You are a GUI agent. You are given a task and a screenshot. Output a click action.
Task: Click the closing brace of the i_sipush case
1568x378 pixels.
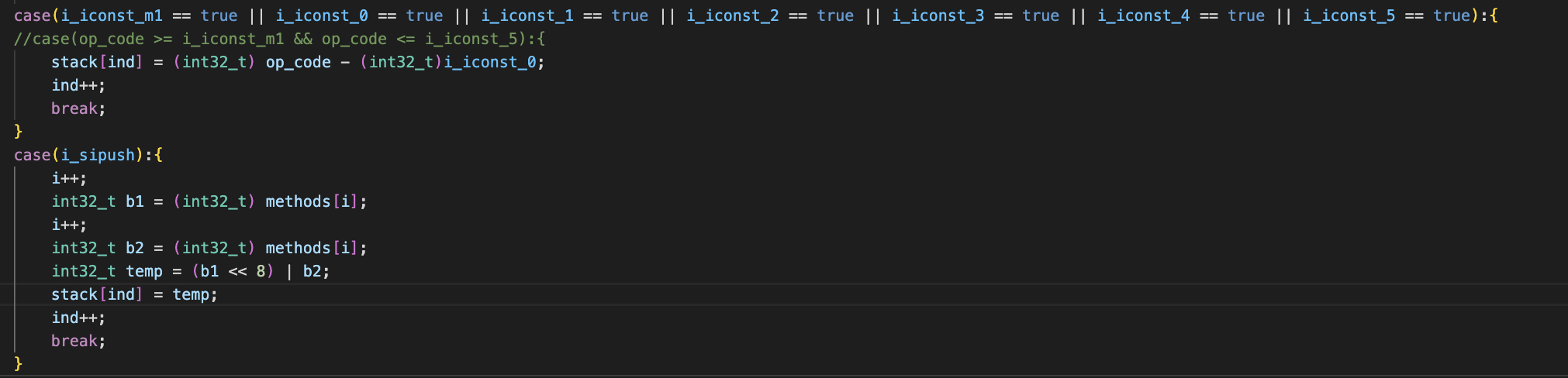[19, 364]
